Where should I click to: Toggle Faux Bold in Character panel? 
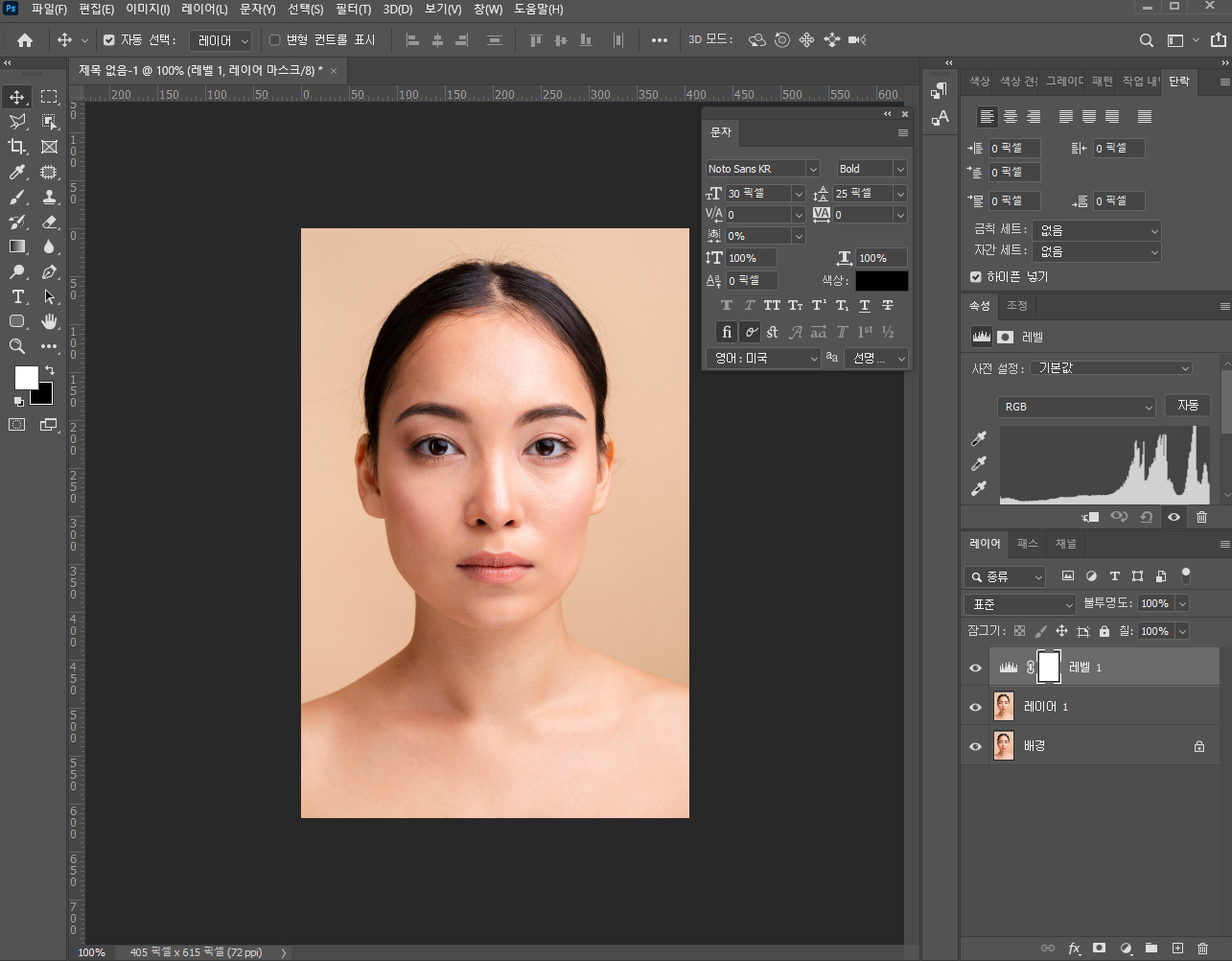point(726,305)
